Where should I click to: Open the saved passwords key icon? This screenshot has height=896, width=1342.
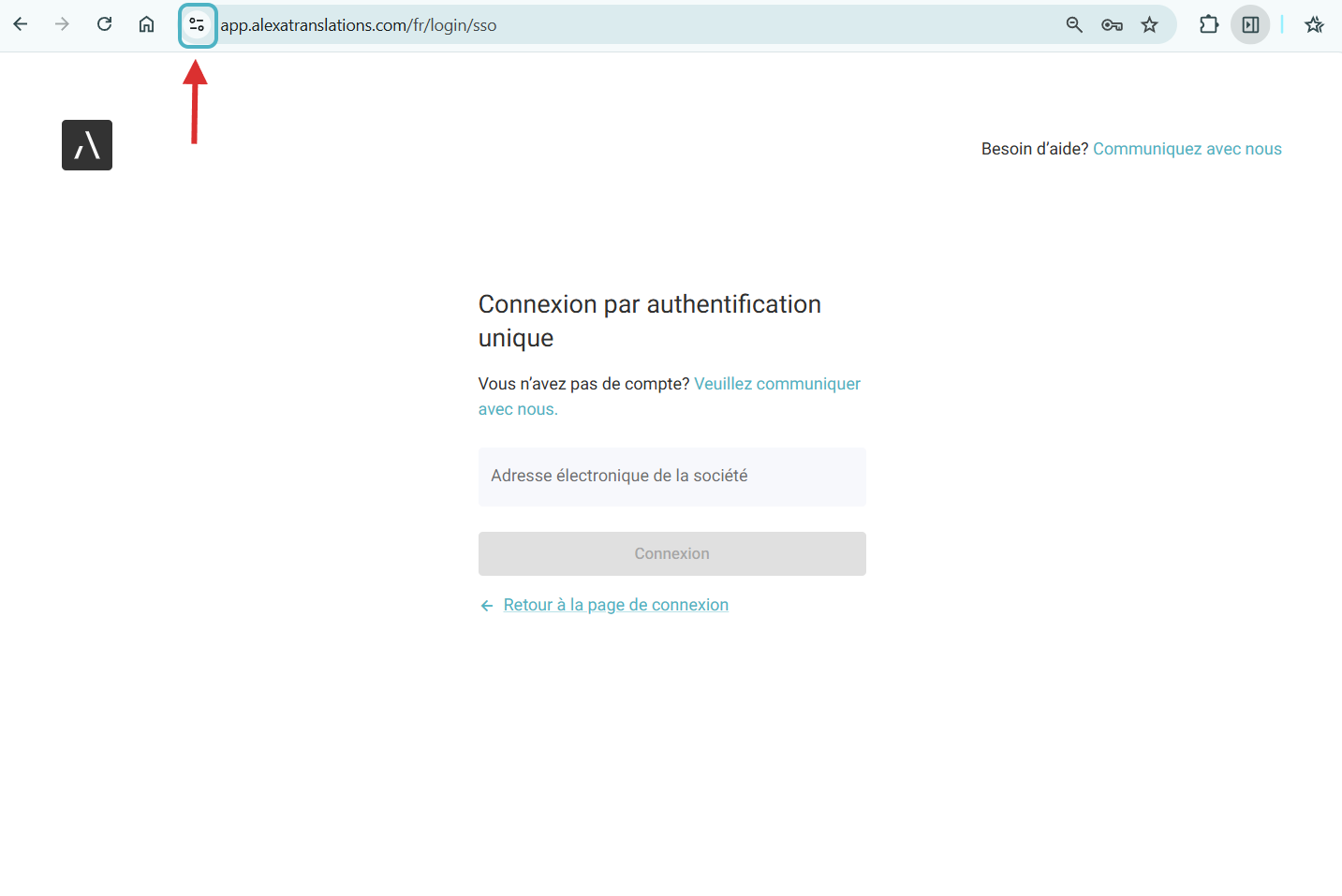[x=1112, y=25]
